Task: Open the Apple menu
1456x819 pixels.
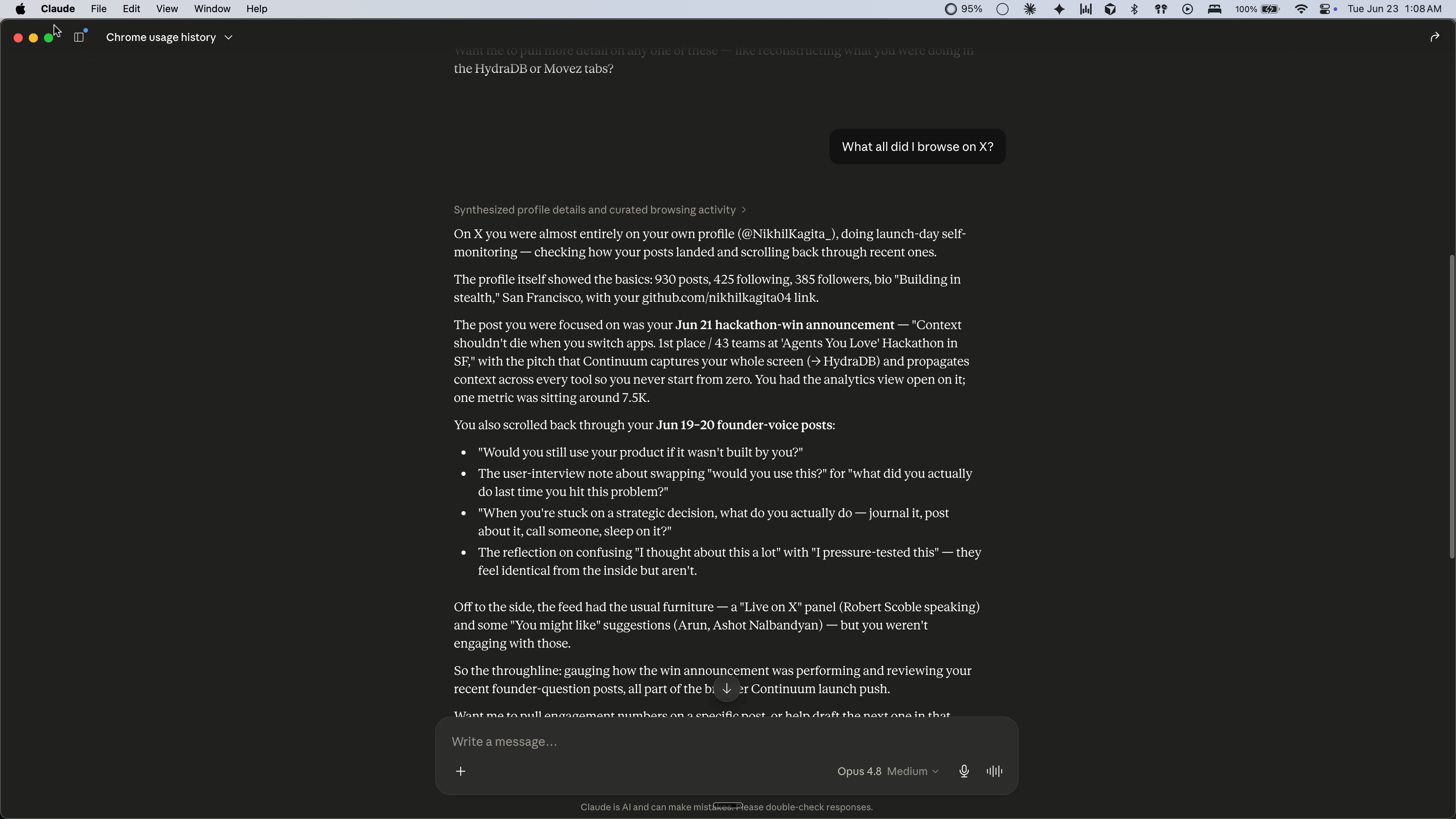Action: (20, 9)
